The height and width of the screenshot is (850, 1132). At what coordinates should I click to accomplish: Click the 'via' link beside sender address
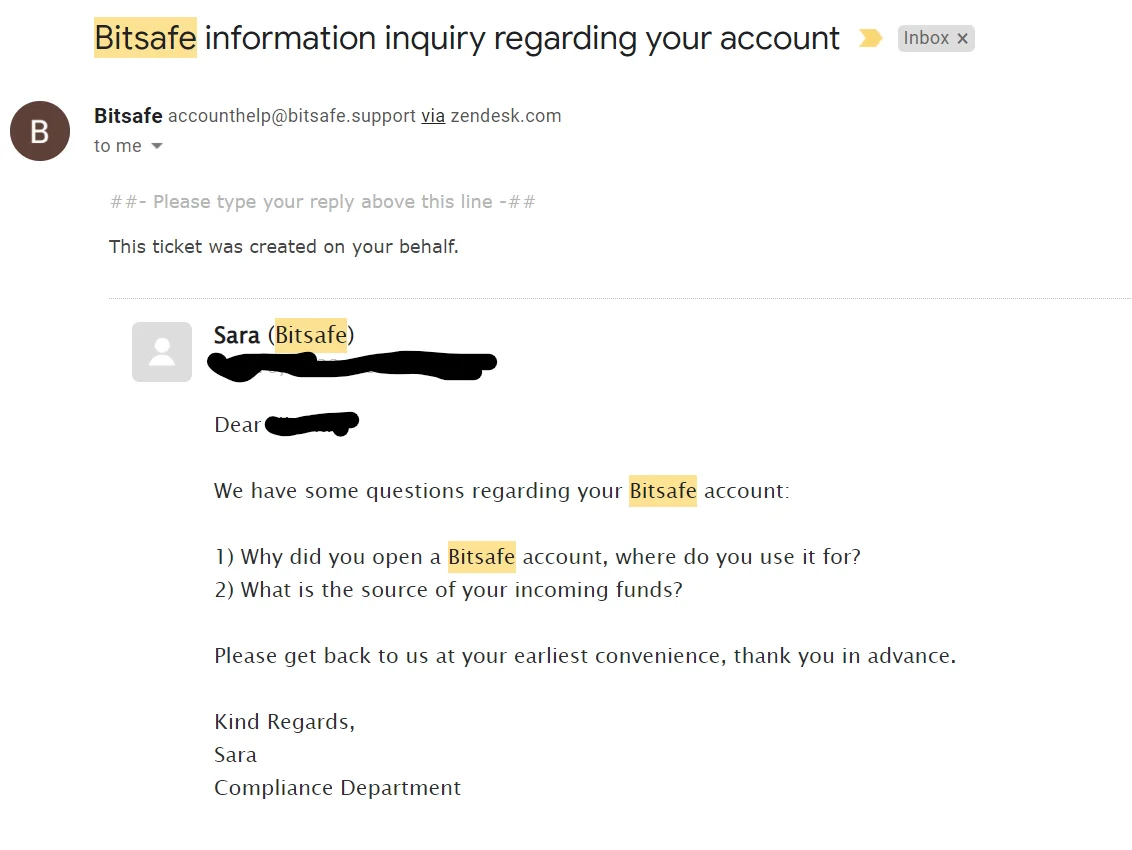coord(433,116)
